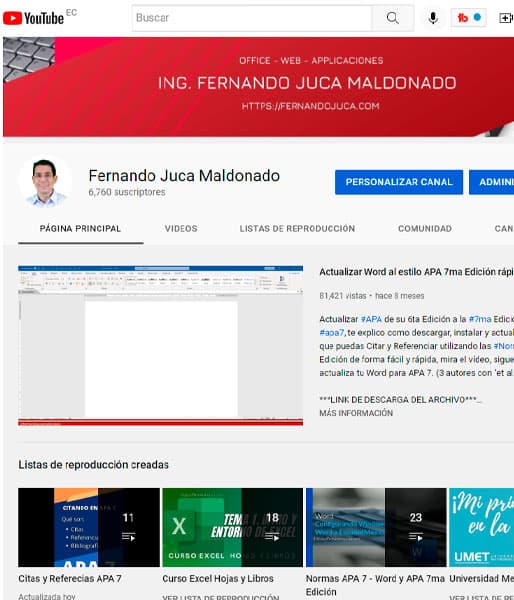Open Normas APA 7 playlist thumbnail

click(376, 527)
